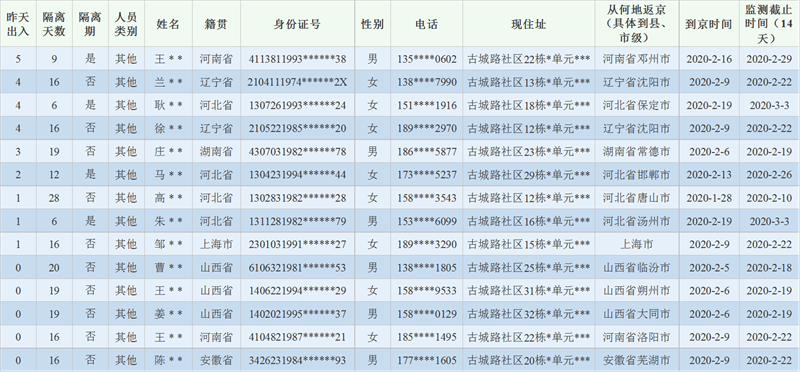Click the 籍贯 column header

216,24
